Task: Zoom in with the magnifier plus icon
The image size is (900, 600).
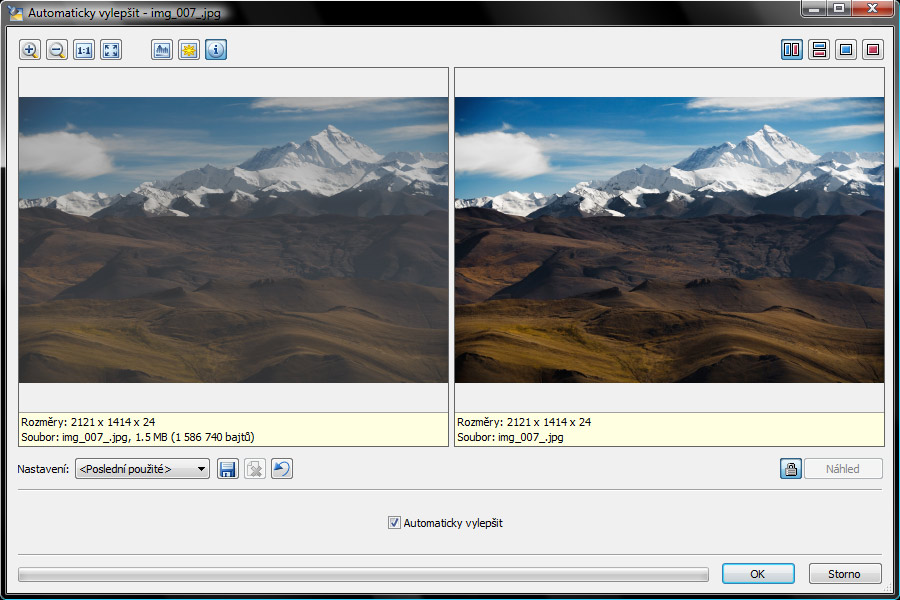Action: click(x=30, y=50)
